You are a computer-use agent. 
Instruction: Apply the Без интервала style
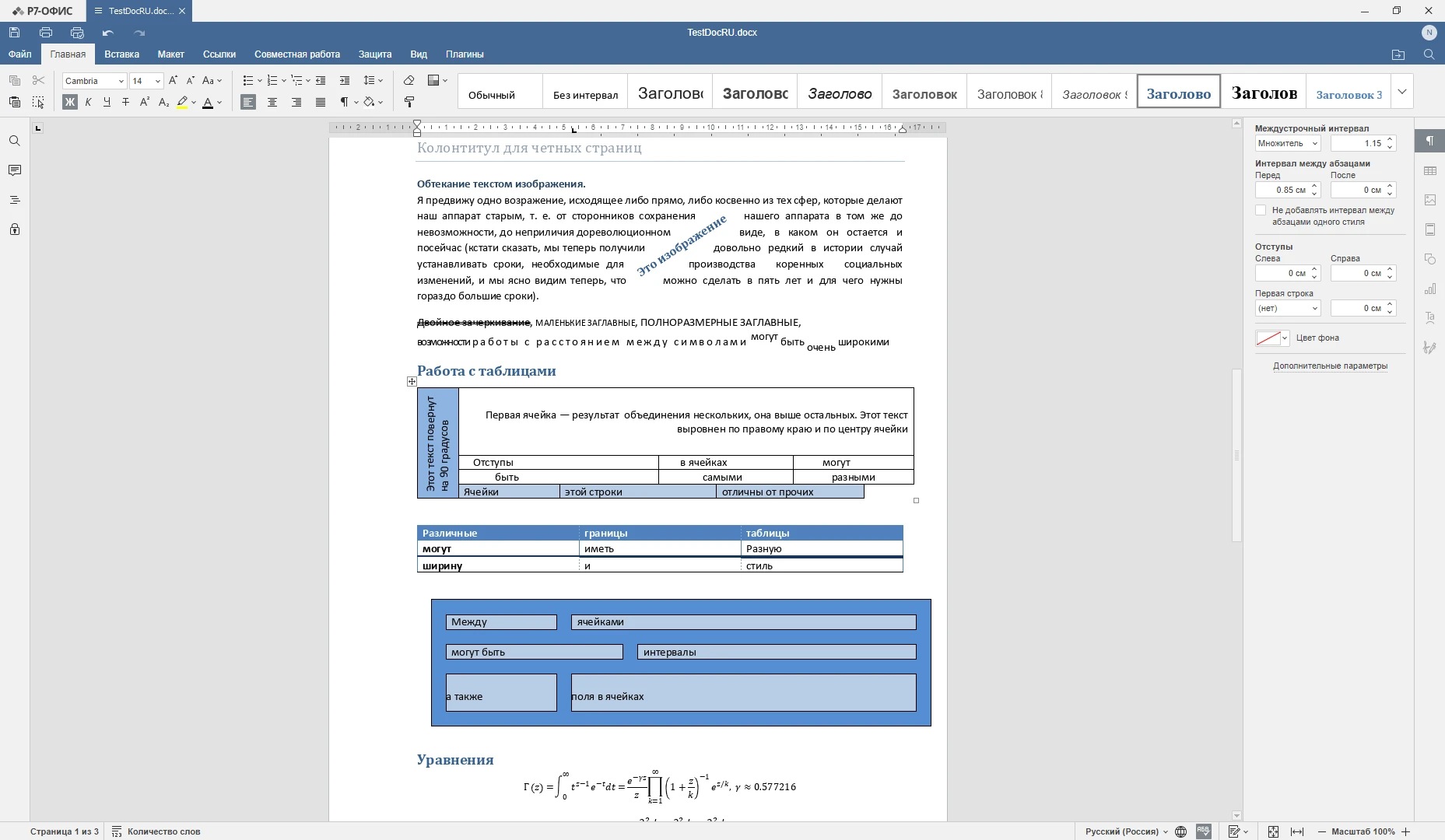585,92
